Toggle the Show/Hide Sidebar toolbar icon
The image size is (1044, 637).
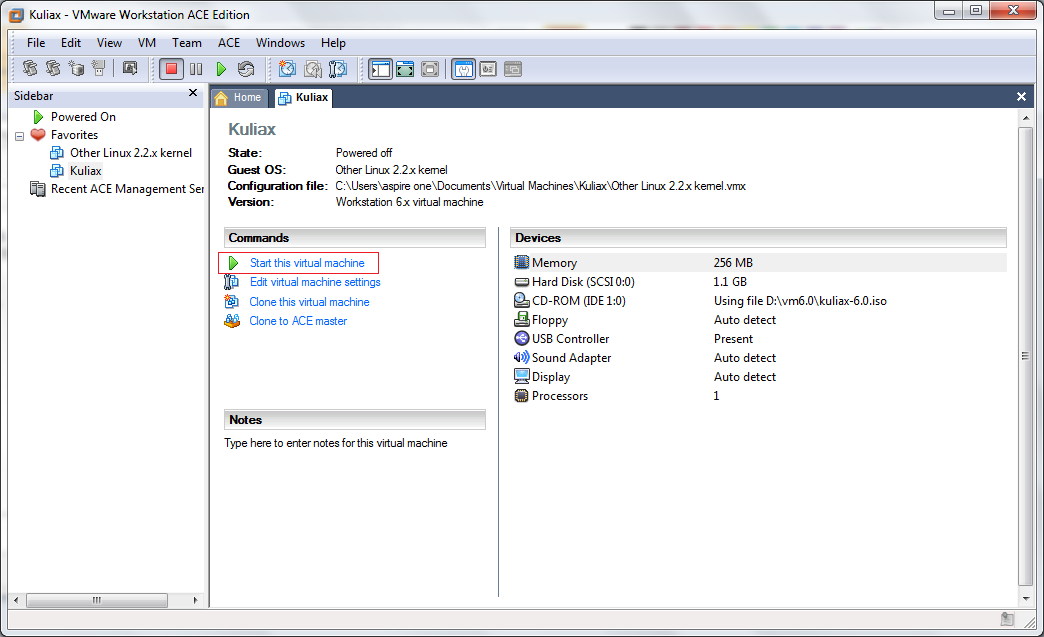[380, 69]
